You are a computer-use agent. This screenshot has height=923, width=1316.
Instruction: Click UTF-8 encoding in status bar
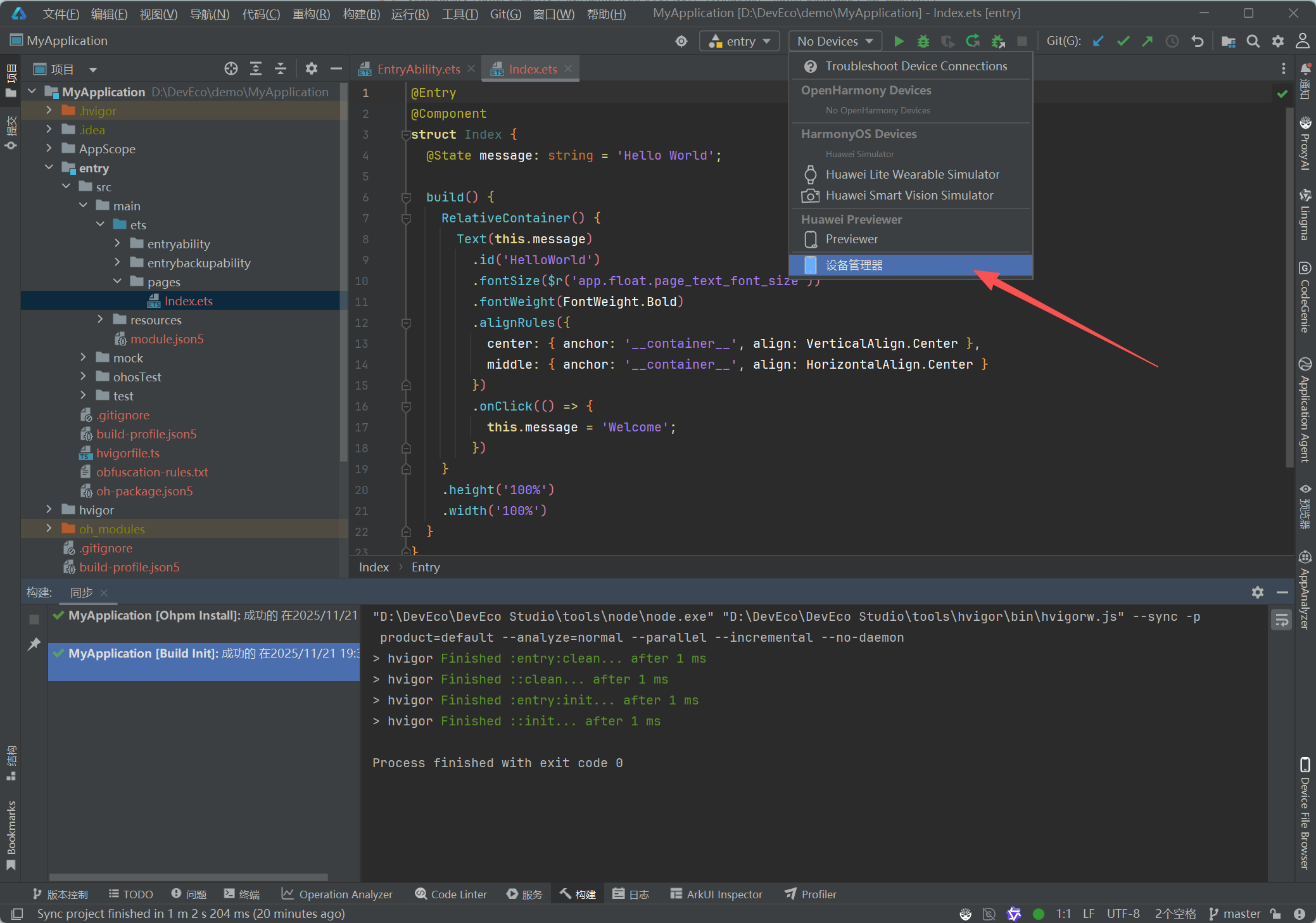(1123, 913)
